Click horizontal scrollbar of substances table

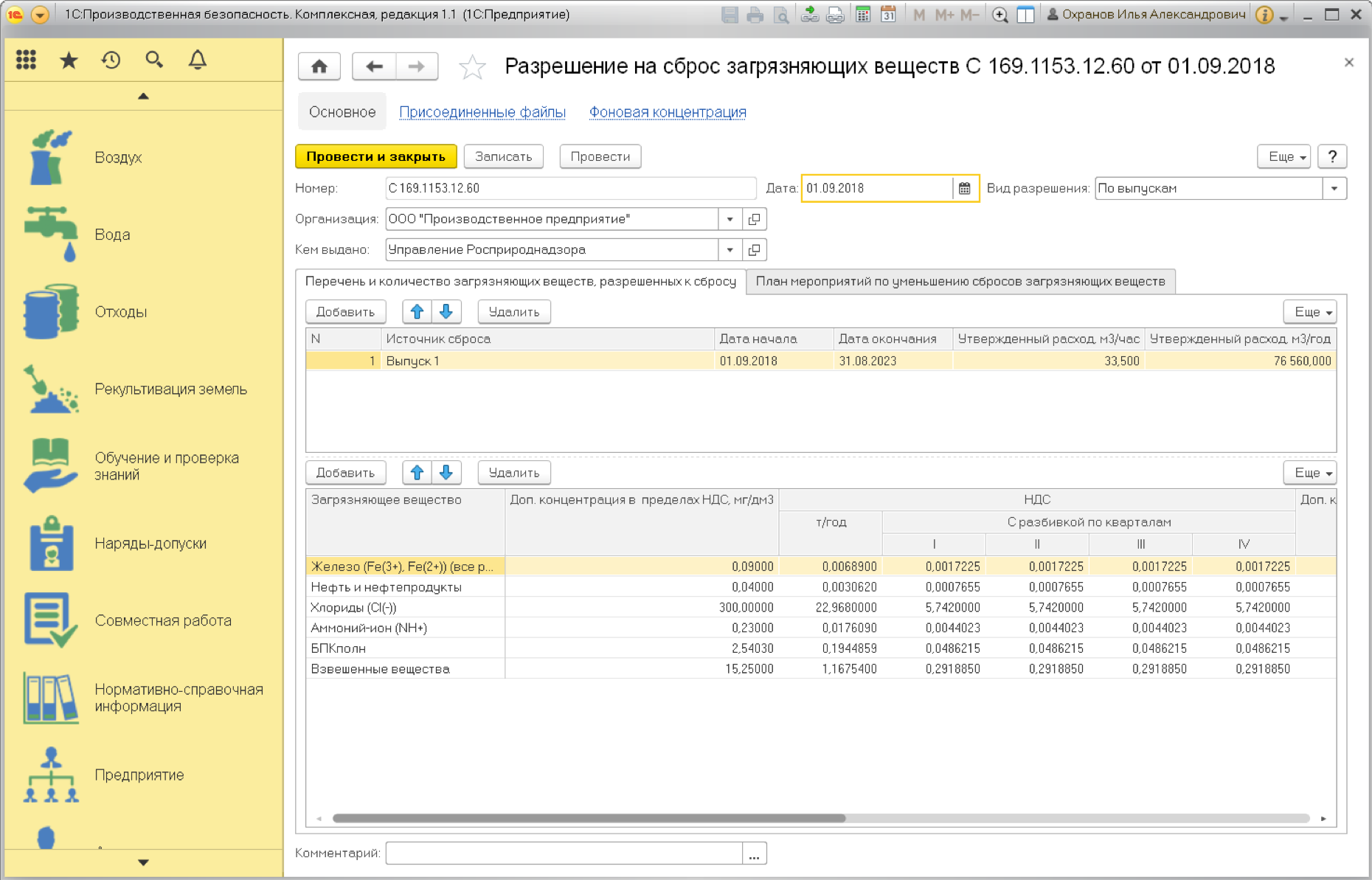tap(589, 818)
